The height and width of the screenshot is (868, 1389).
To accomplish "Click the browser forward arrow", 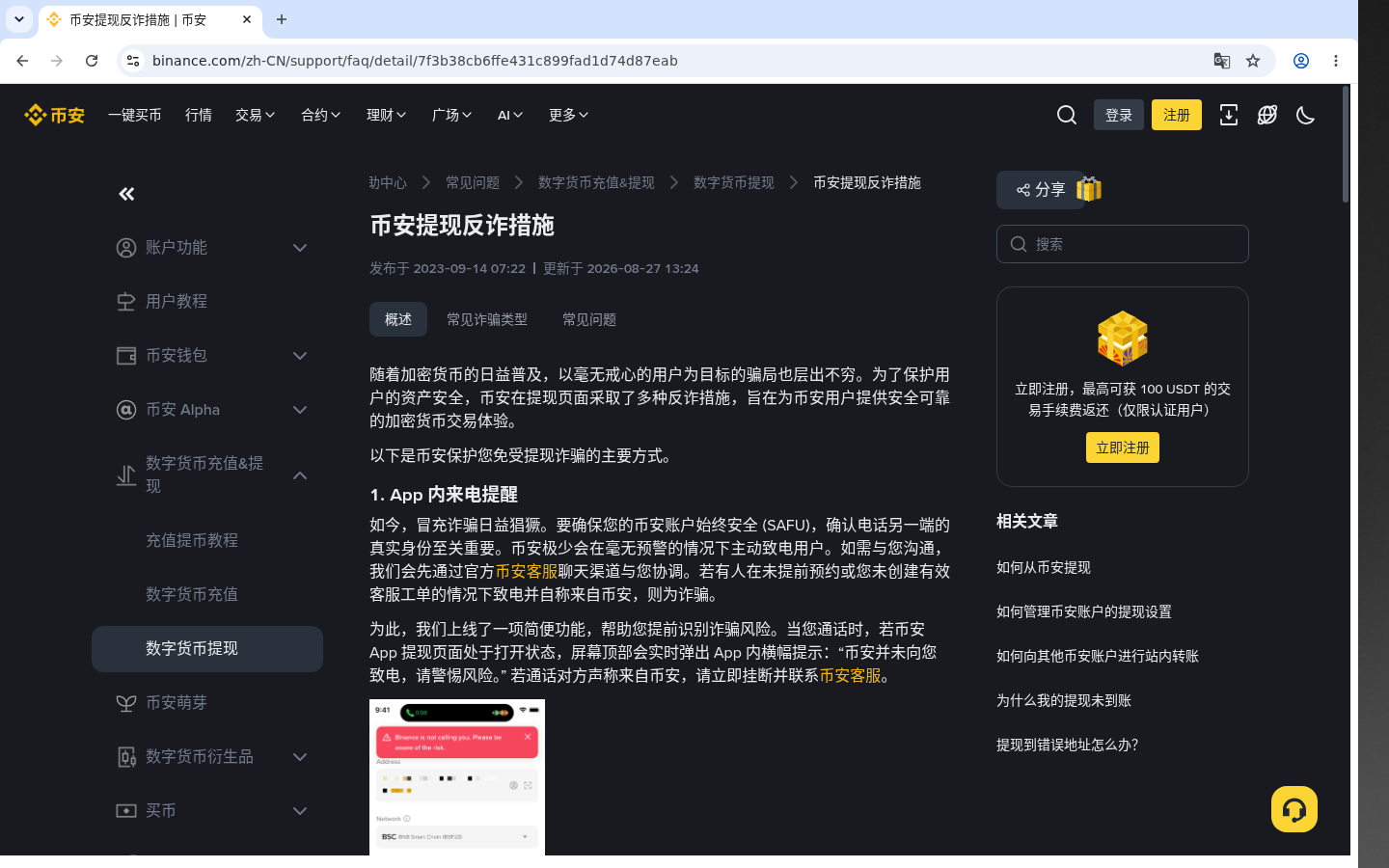I will [x=57, y=61].
